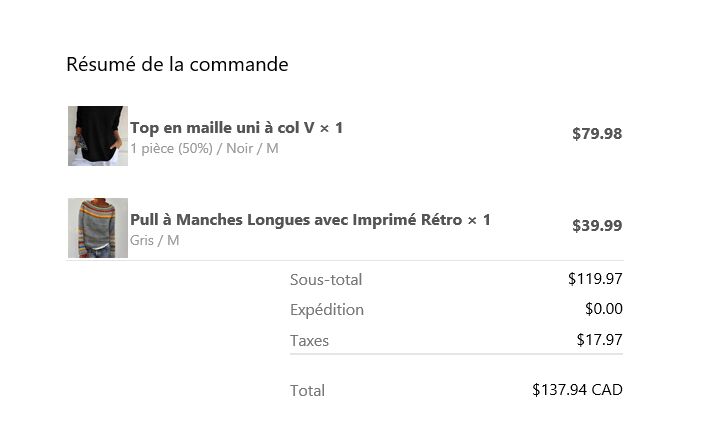Click the '× 1' quantity of the retro sweater
This screenshot has width=721, height=430.
point(479,219)
